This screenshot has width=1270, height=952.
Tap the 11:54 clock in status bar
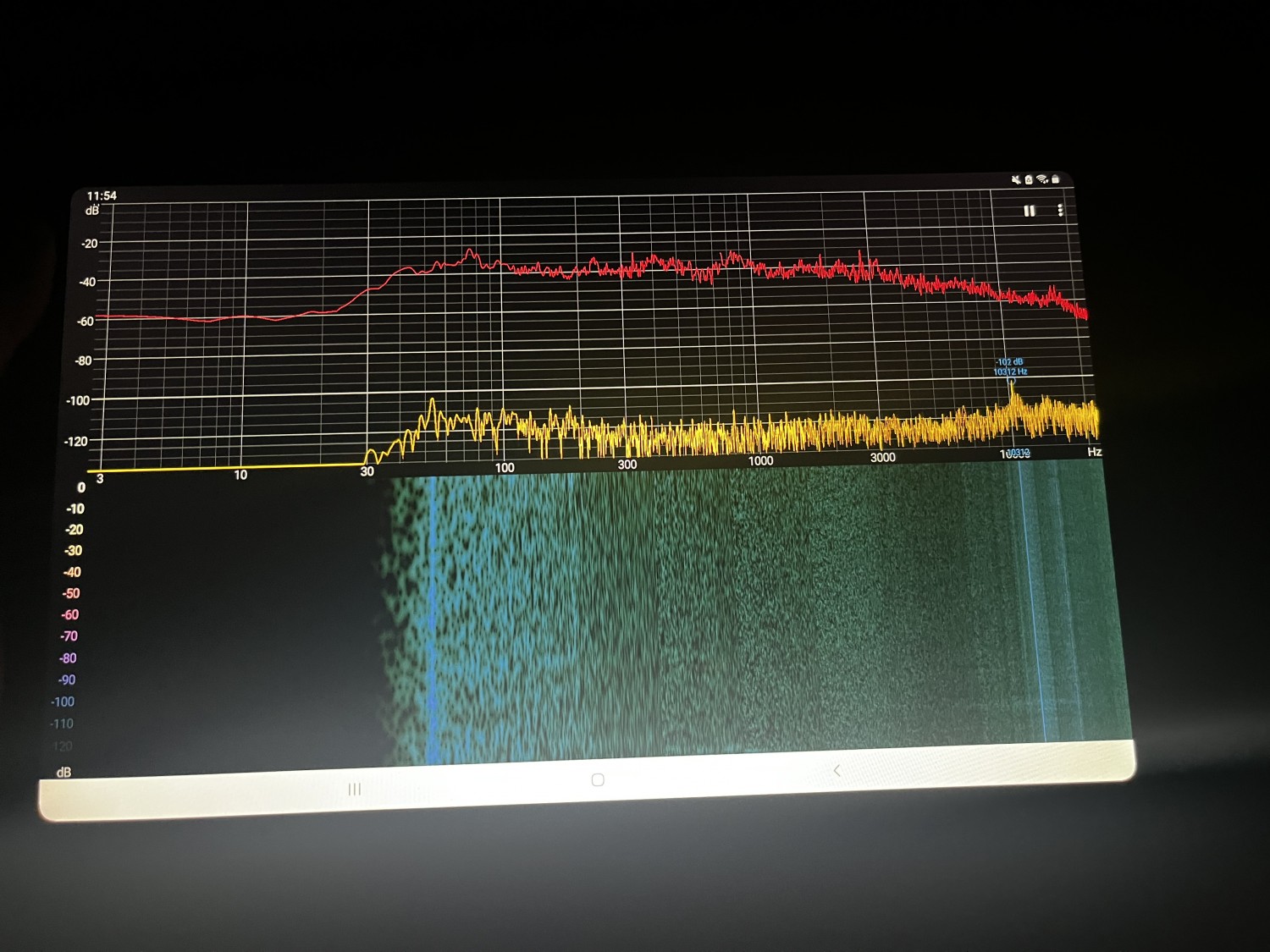click(102, 195)
